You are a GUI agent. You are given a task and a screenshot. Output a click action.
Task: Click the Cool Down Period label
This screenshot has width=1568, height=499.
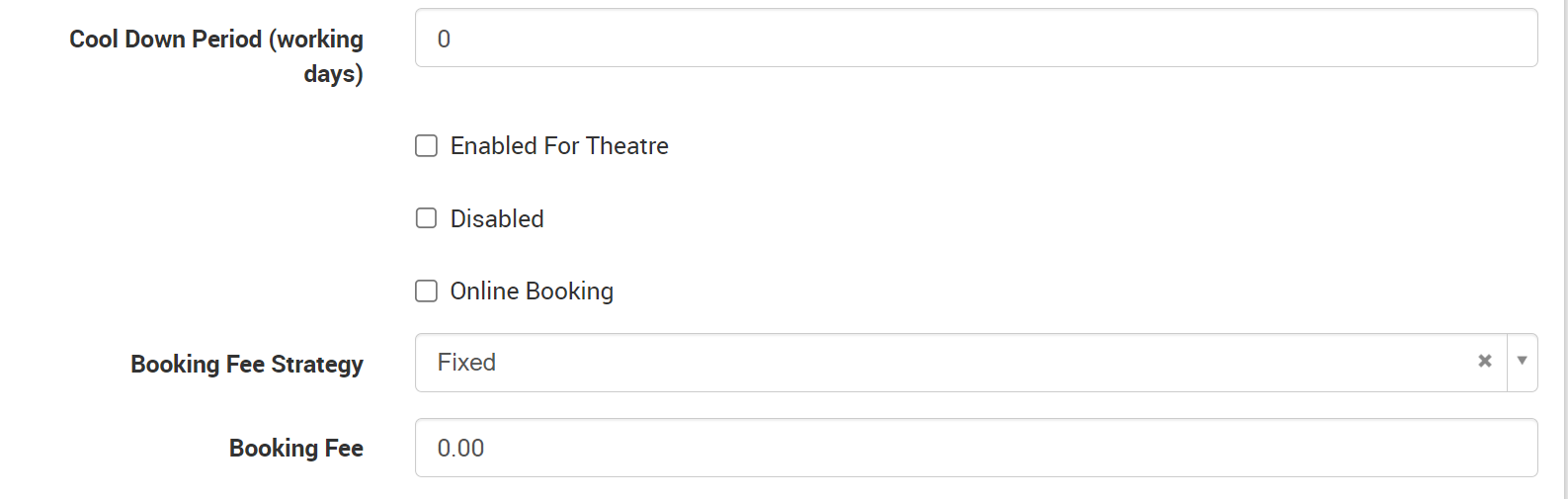pos(215,40)
